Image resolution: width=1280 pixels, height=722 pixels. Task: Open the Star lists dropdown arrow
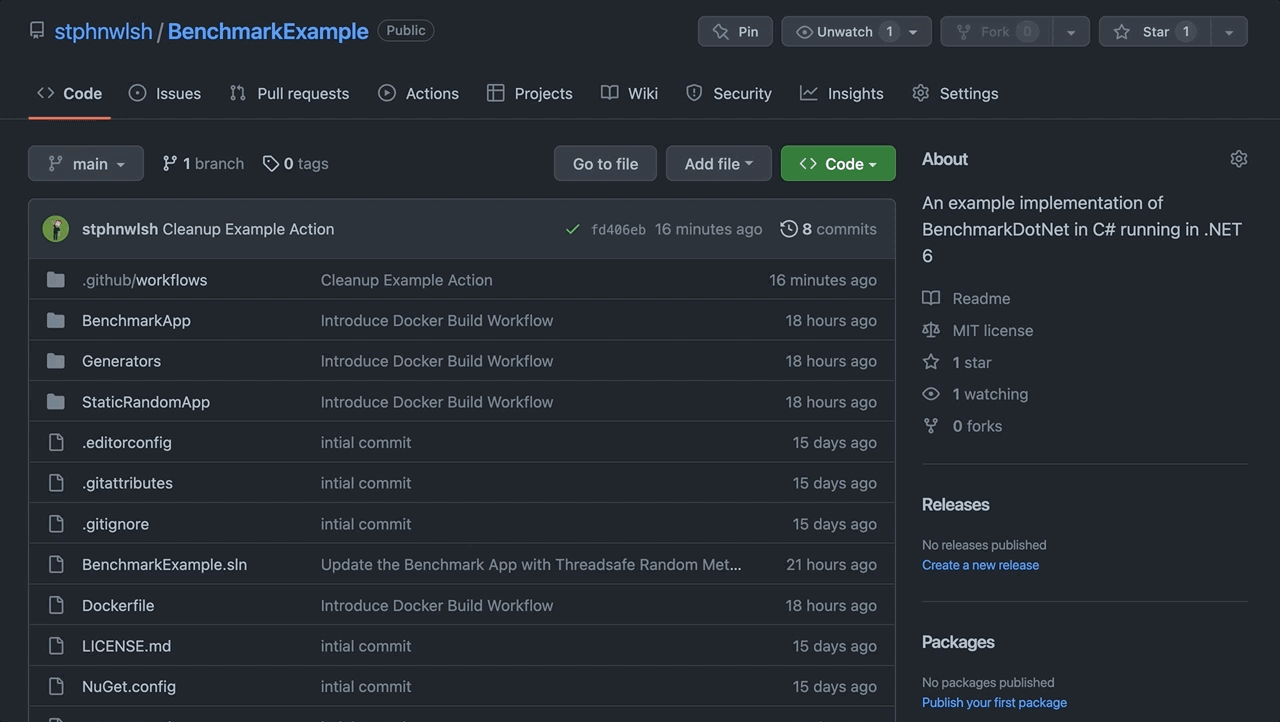pyautogui.click(x=1229, y=31)
